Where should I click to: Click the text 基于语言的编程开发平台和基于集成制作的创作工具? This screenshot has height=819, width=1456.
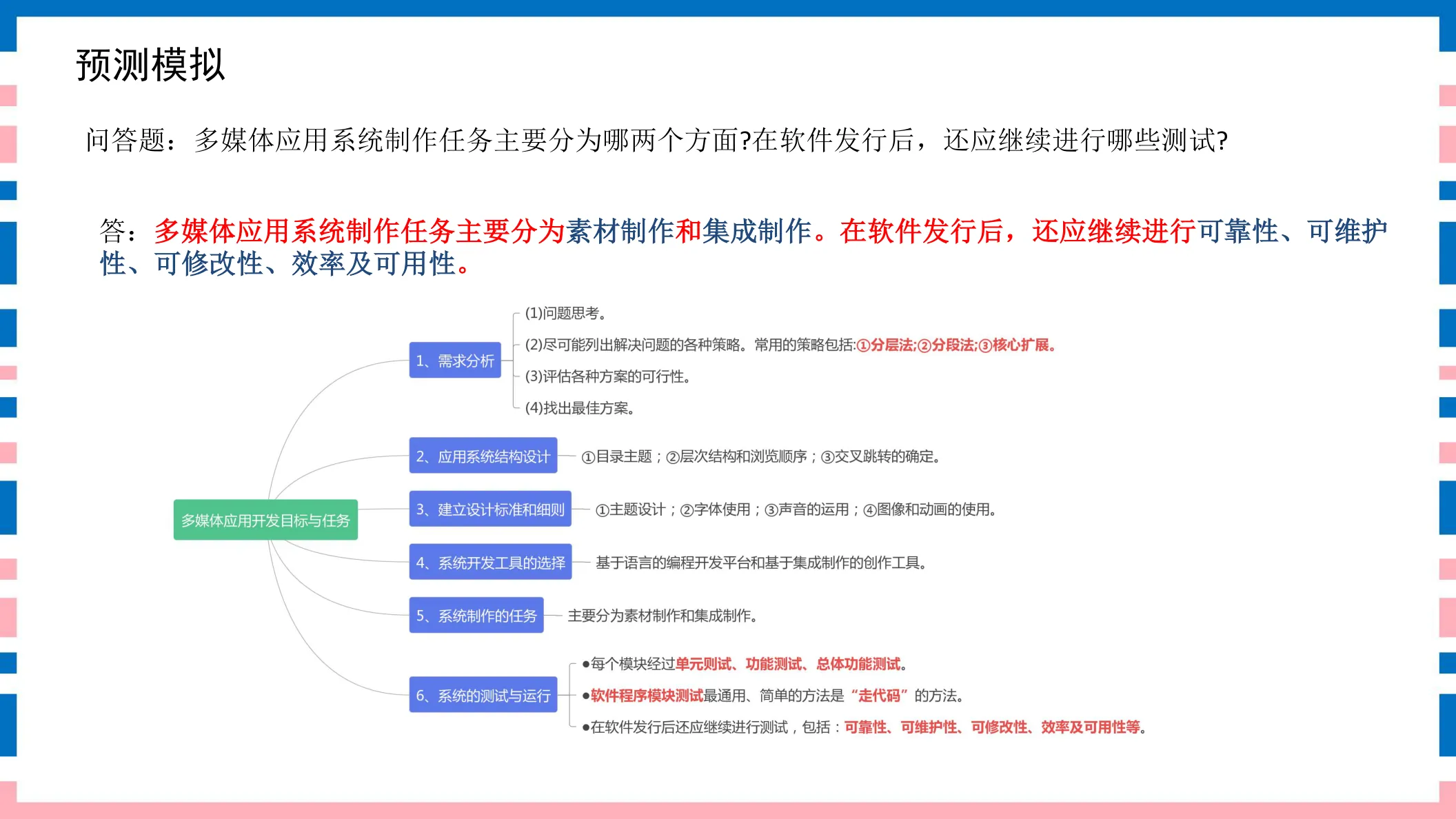(761, 563)
